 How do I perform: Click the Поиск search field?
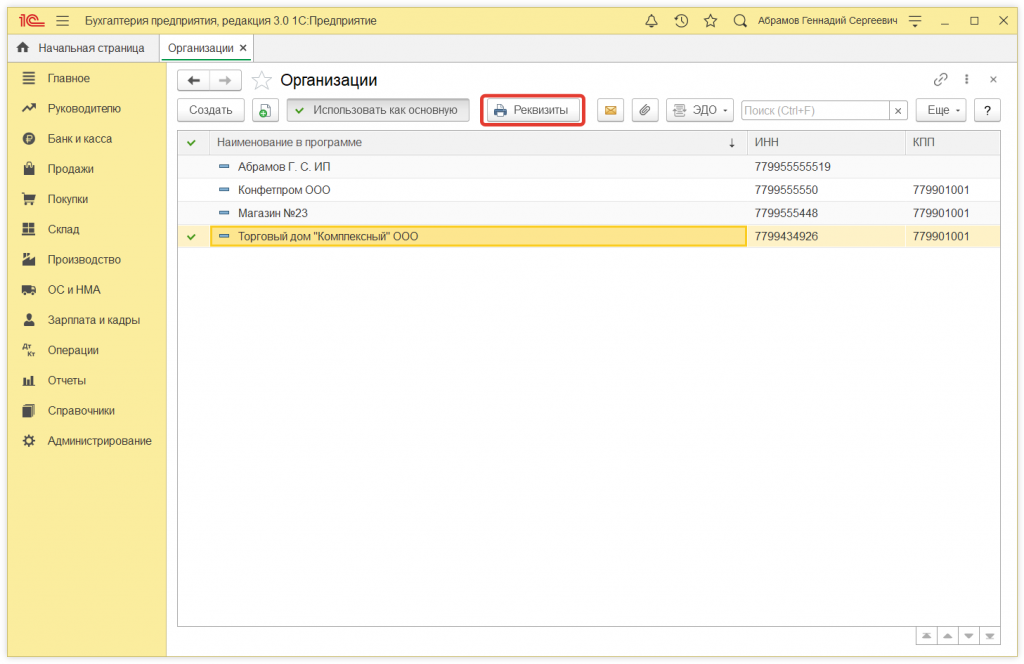[814, 110]
